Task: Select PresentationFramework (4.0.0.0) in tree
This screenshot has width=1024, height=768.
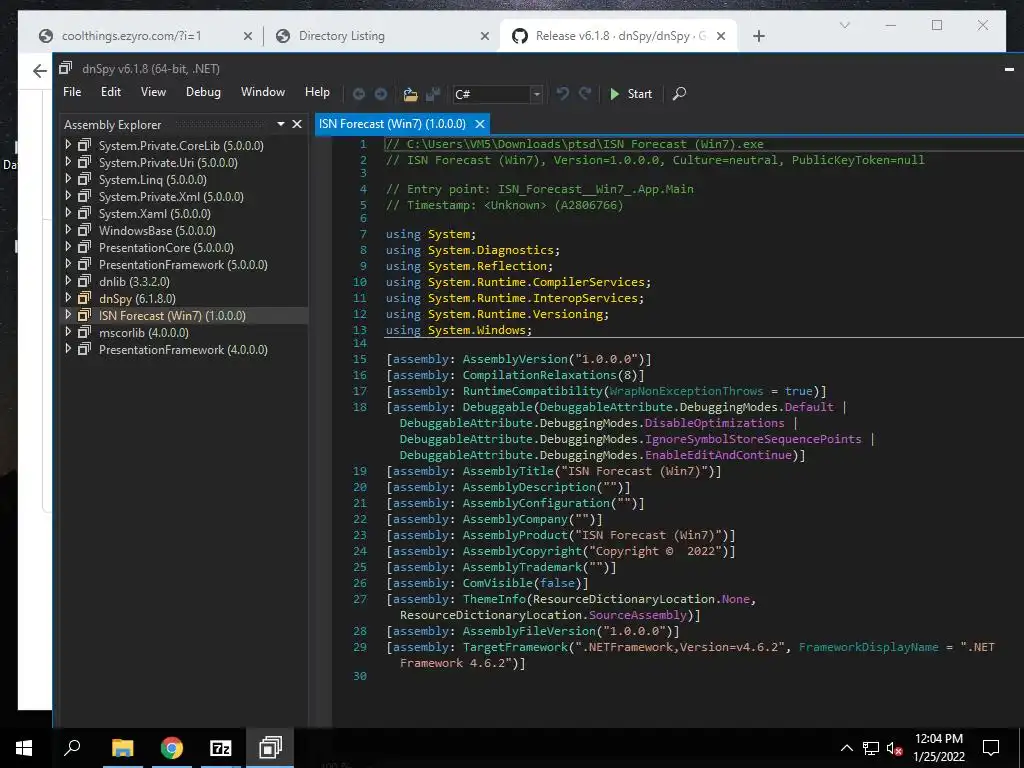Action: [x=183, y=349]
